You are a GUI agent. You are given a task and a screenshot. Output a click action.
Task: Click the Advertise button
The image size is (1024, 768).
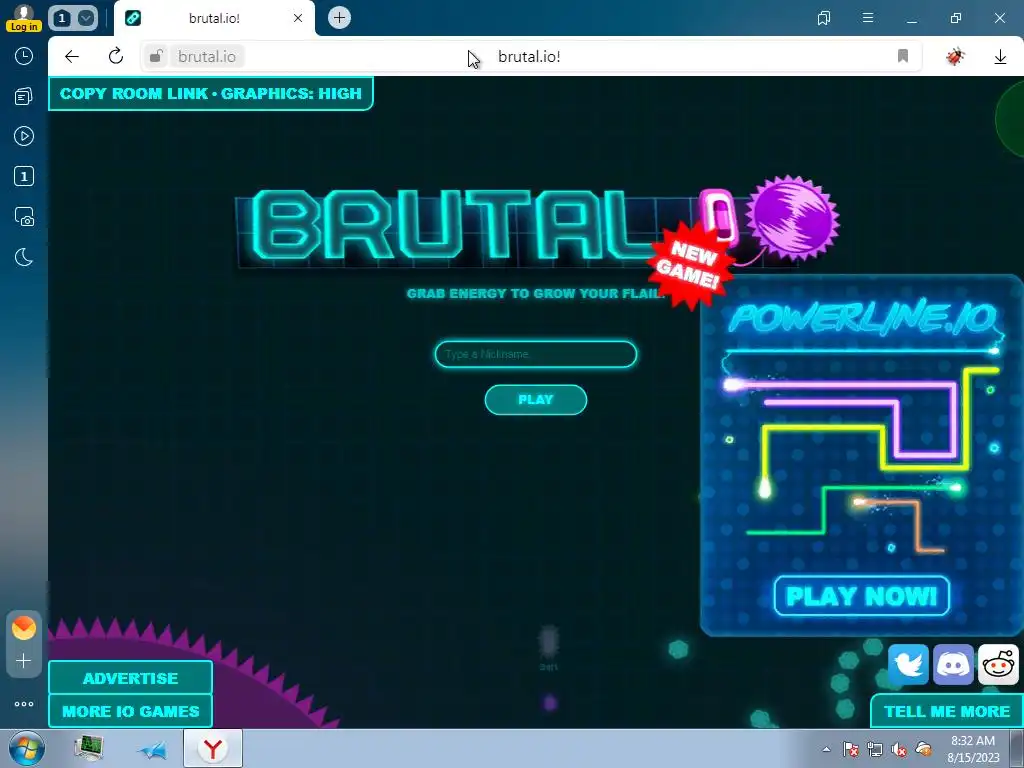pyautogui.click(x=131, y=678)
